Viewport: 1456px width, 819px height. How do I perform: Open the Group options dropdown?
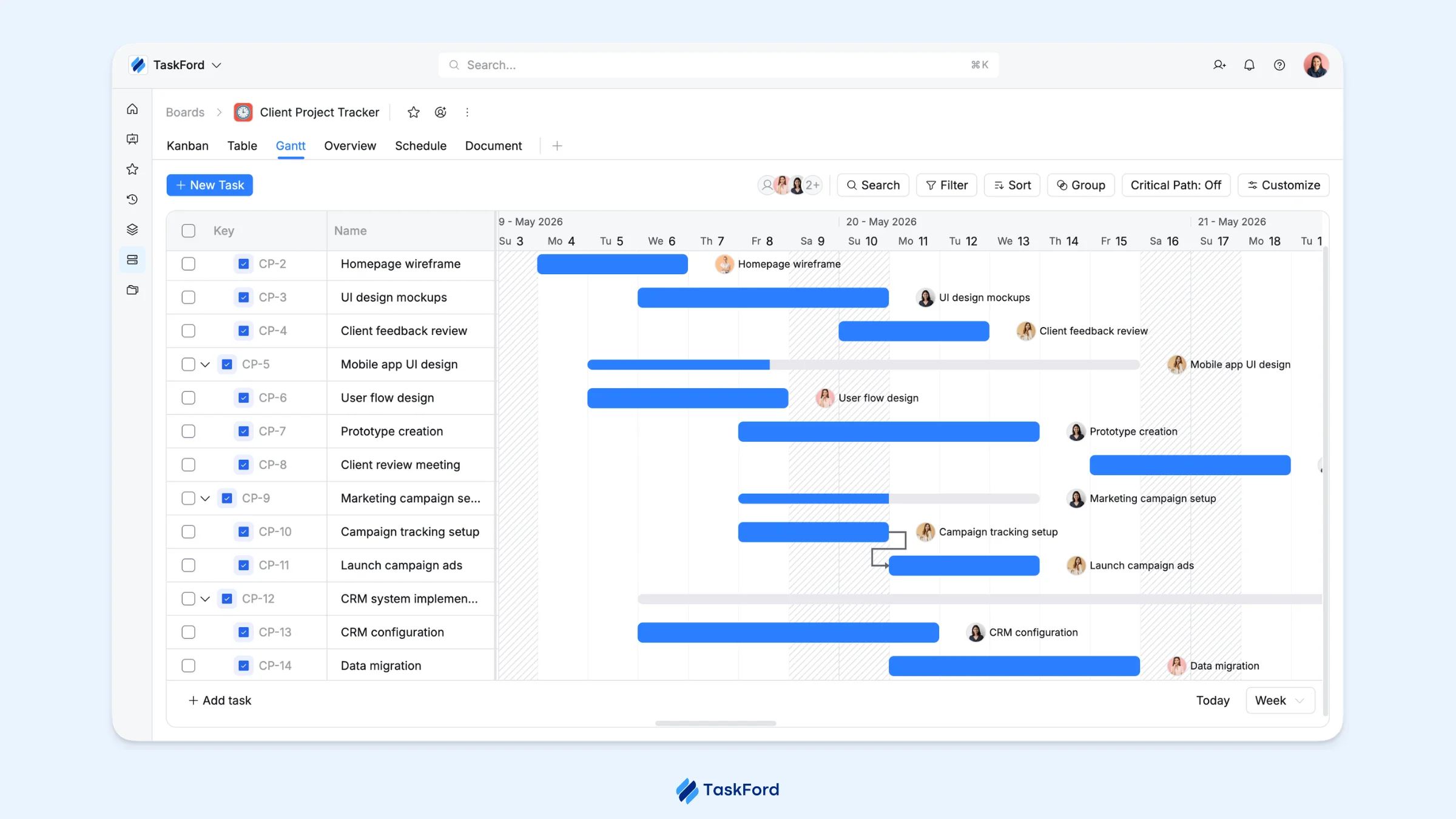click(x=1080, y=185)
